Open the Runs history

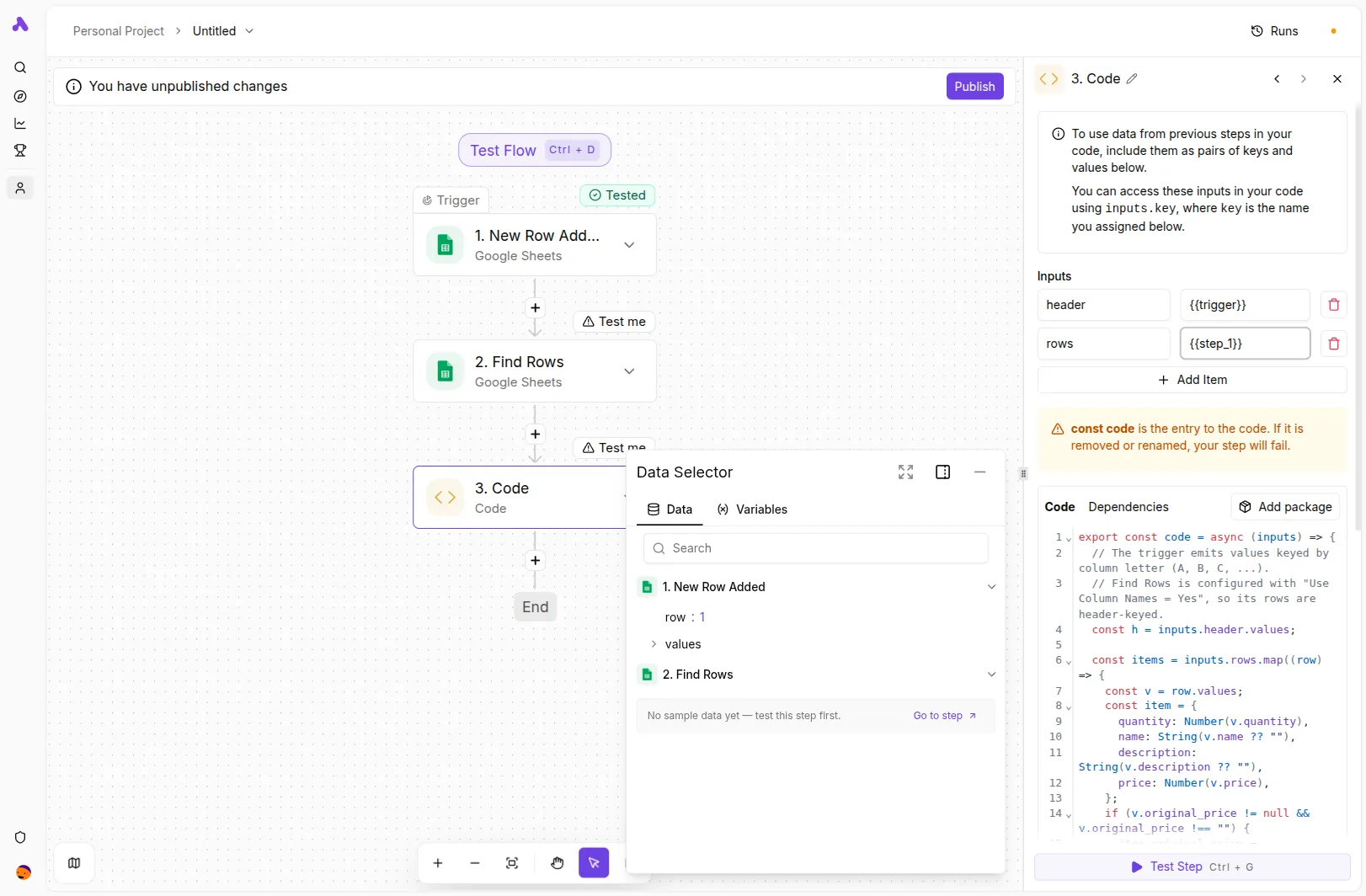1275,31
